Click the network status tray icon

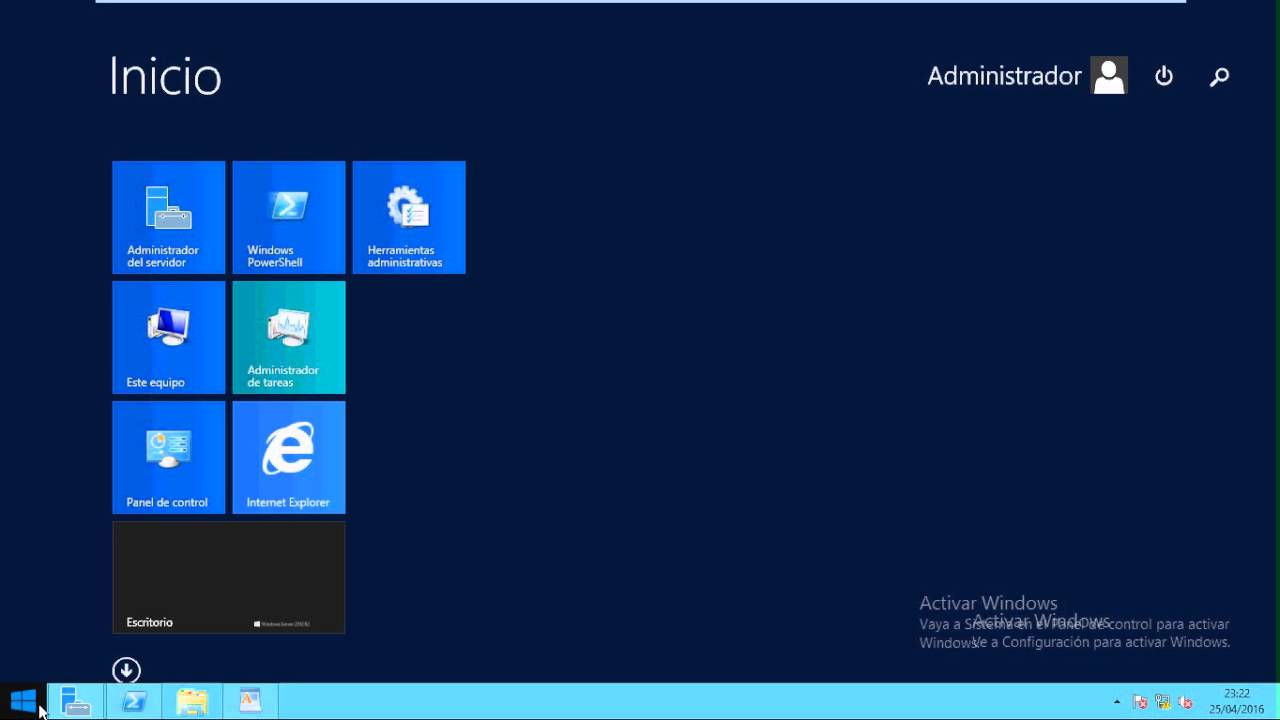pyautogui.click(x=1163, y=702)
